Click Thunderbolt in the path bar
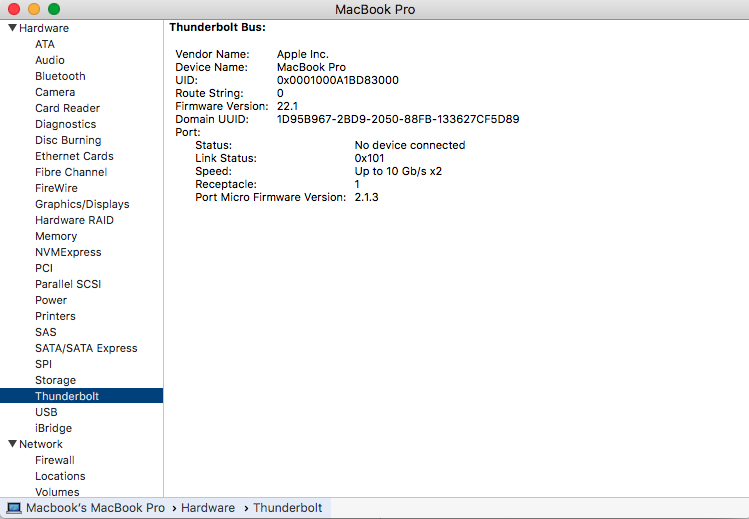Viewport: 749px width, 519px height. coord(288,508)
